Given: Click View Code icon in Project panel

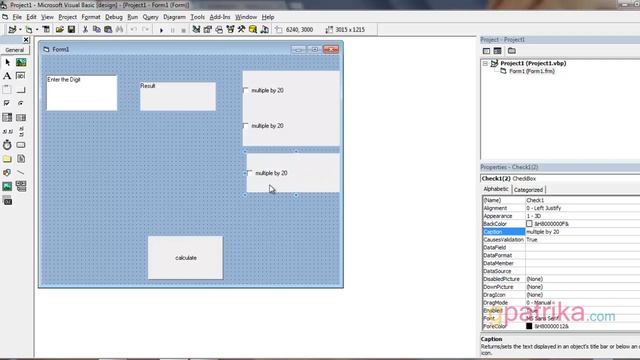Looking at the screenshot, I should (486, 51).
